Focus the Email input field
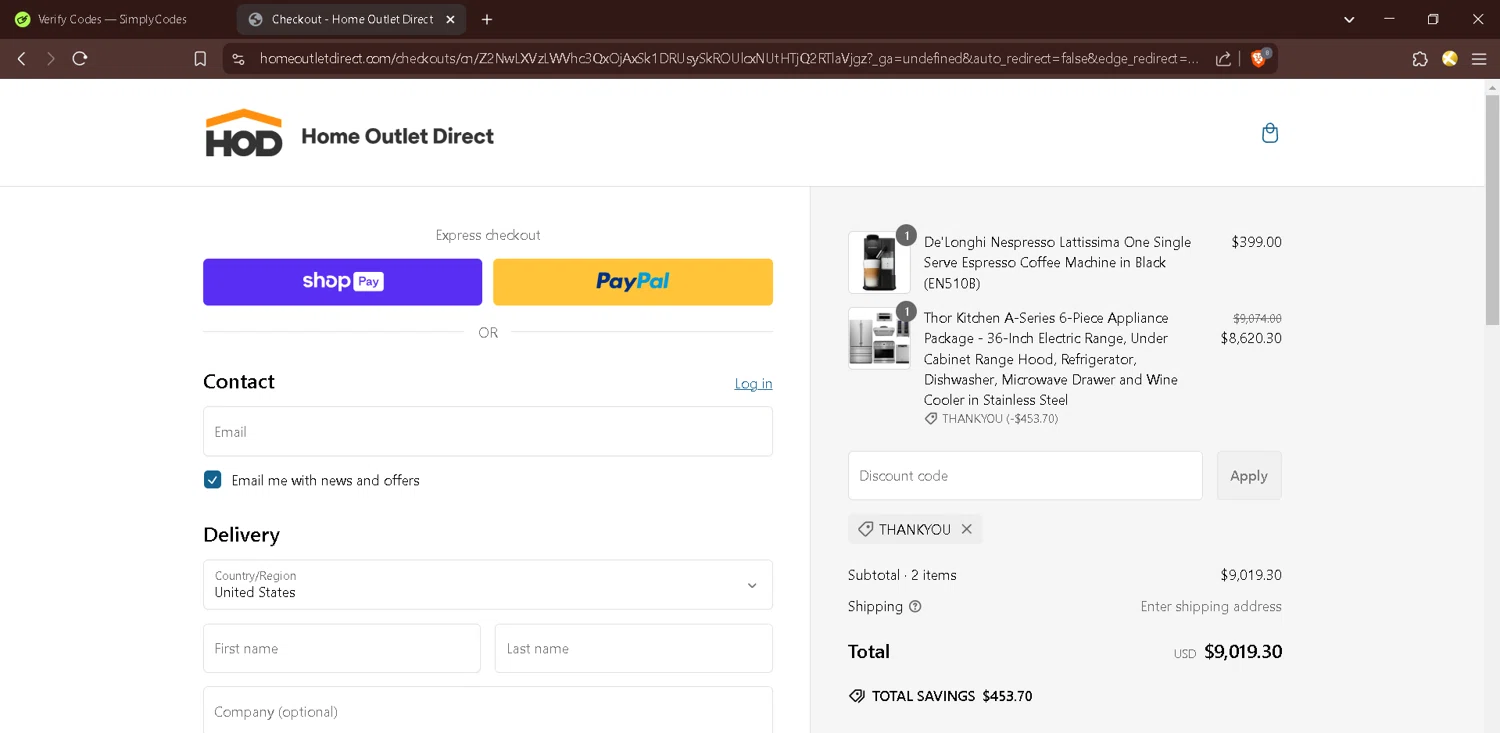The width and height of the screenshot is (1500, 733). pyautogui.click(x=488, y=431)
